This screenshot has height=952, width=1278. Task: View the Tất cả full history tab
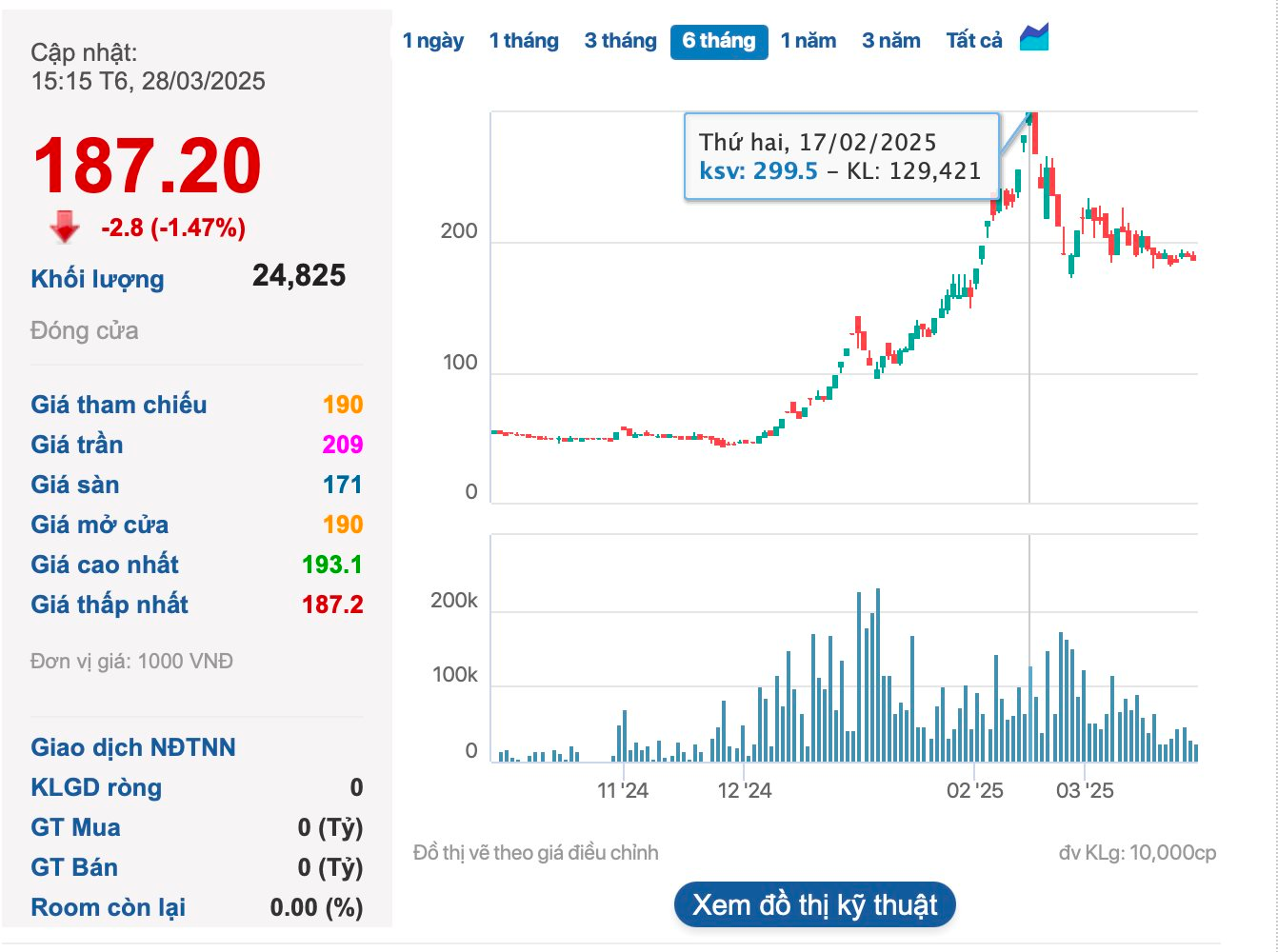(973, 41)
